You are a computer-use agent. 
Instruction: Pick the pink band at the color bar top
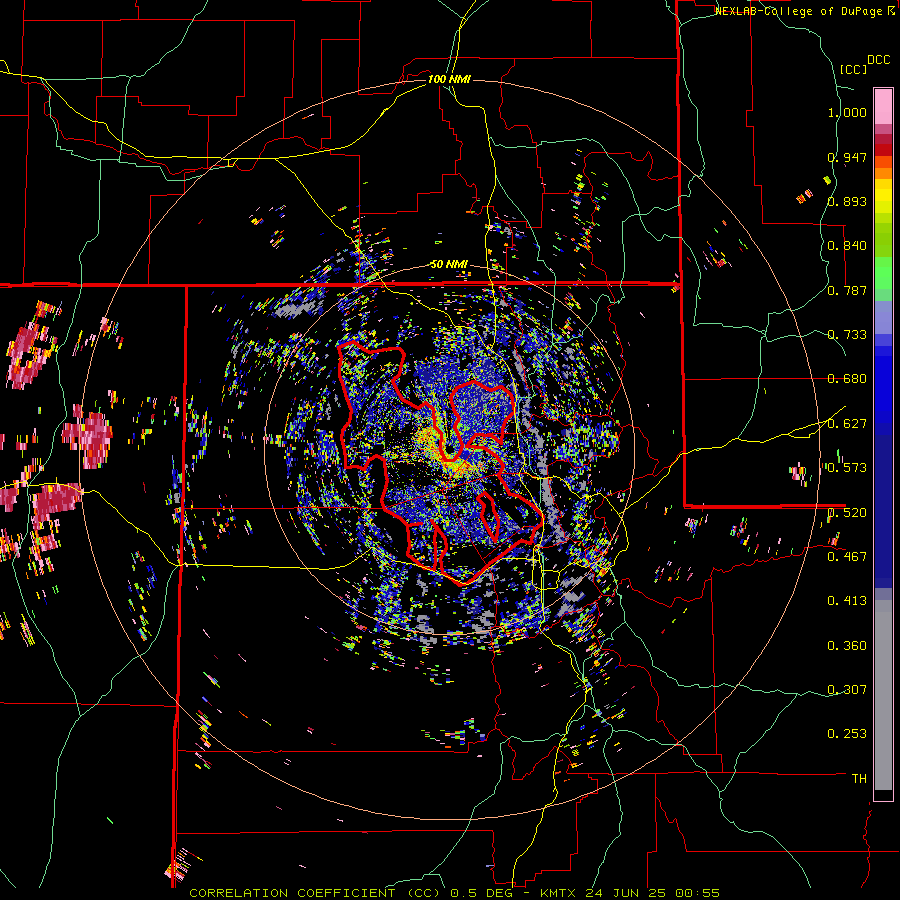[x=883, y=106]
